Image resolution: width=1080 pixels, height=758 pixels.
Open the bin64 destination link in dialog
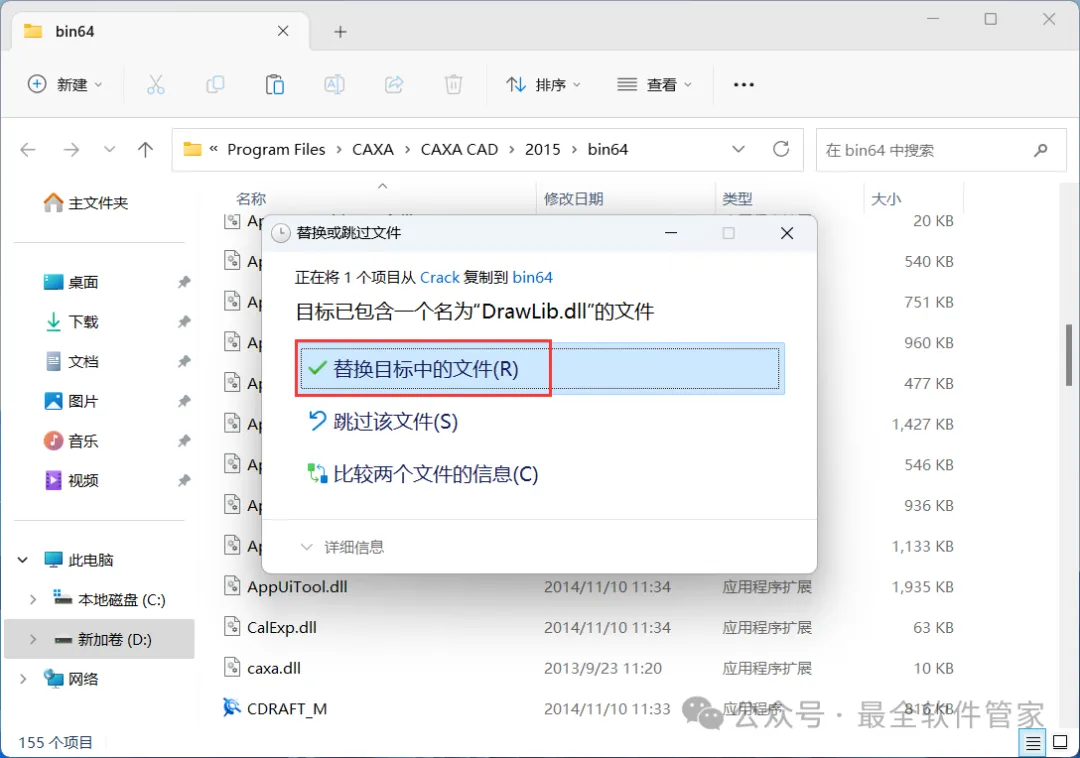click(x=532, y=277)
